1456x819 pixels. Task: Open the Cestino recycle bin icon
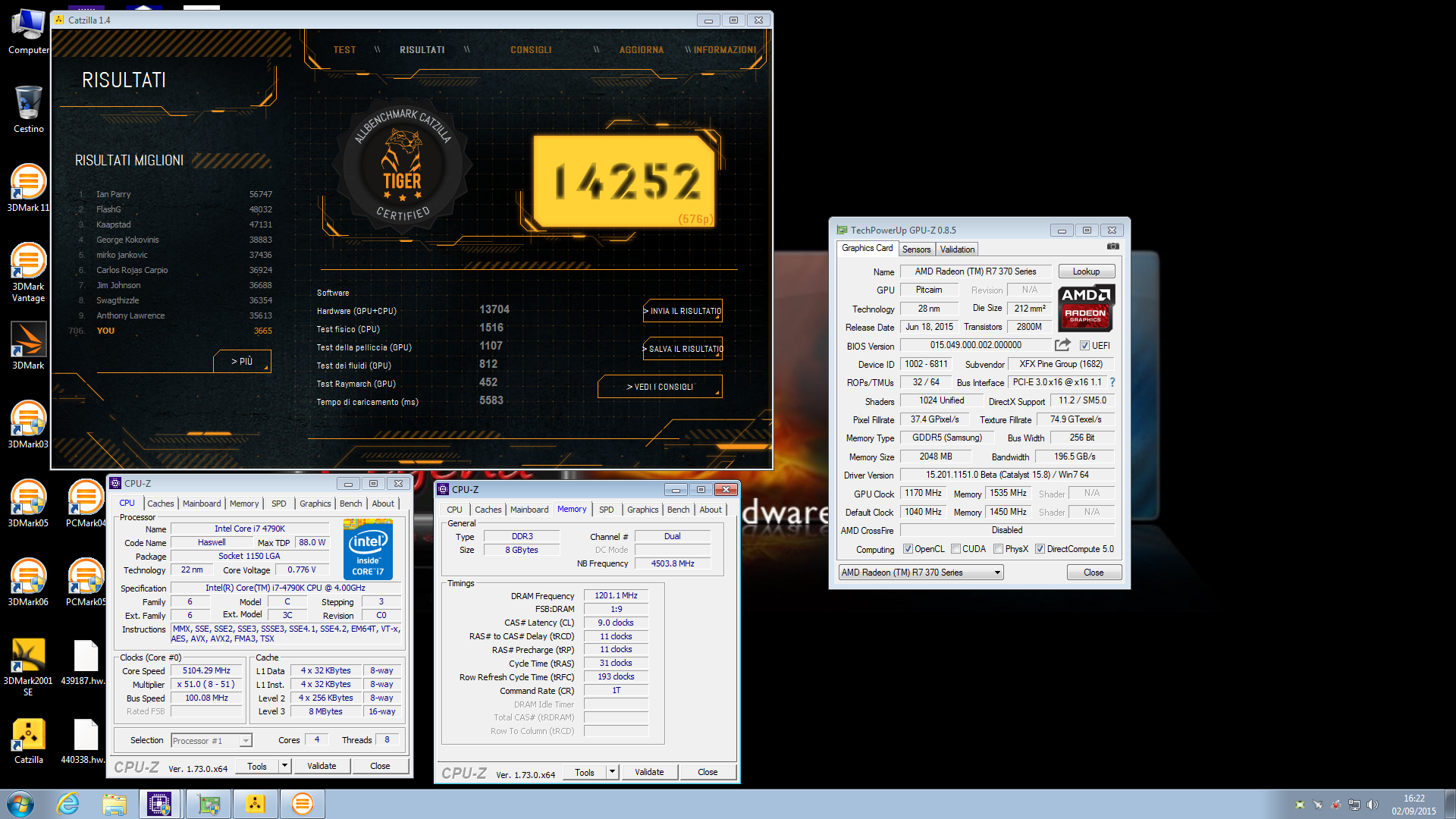[x=28, y=110]
